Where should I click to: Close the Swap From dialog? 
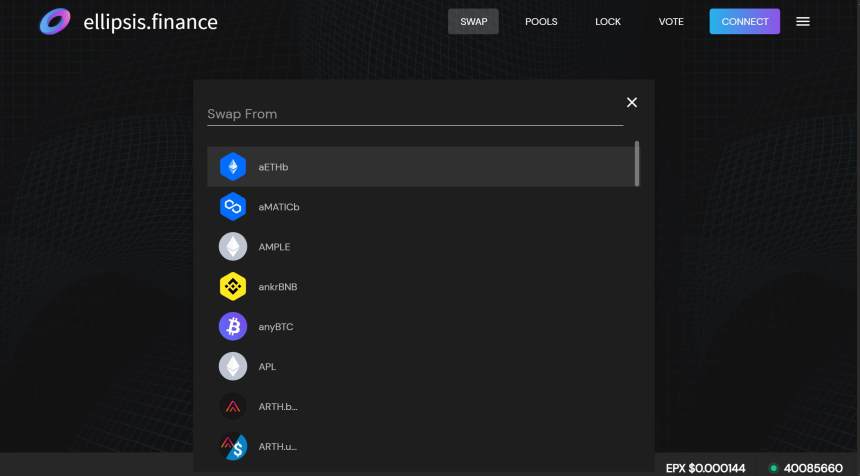point(631,102)
